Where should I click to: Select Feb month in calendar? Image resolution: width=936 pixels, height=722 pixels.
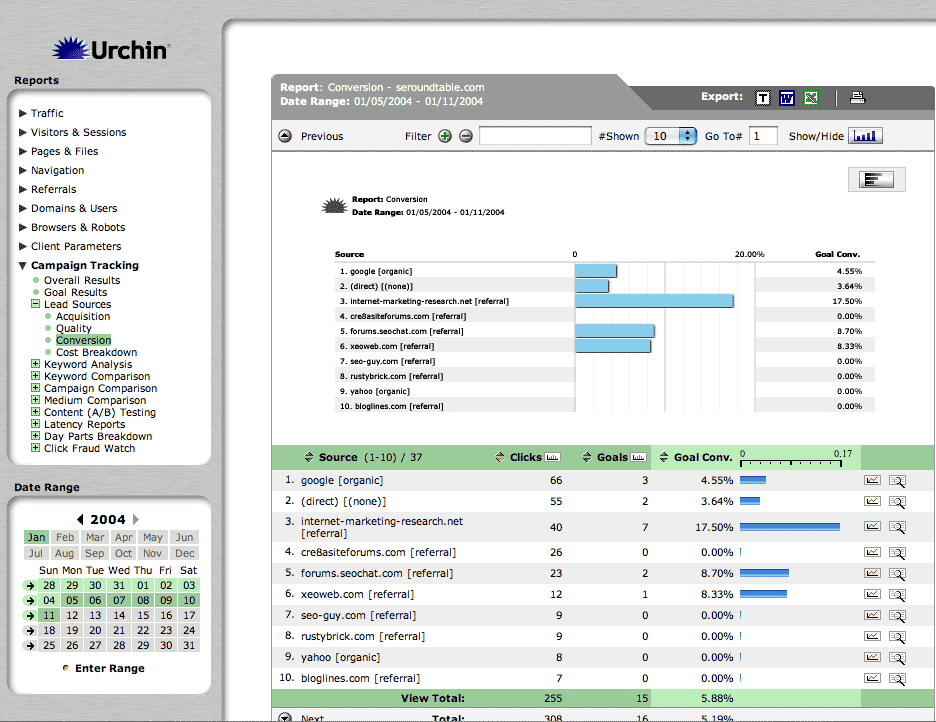click(x=65, y=537)
